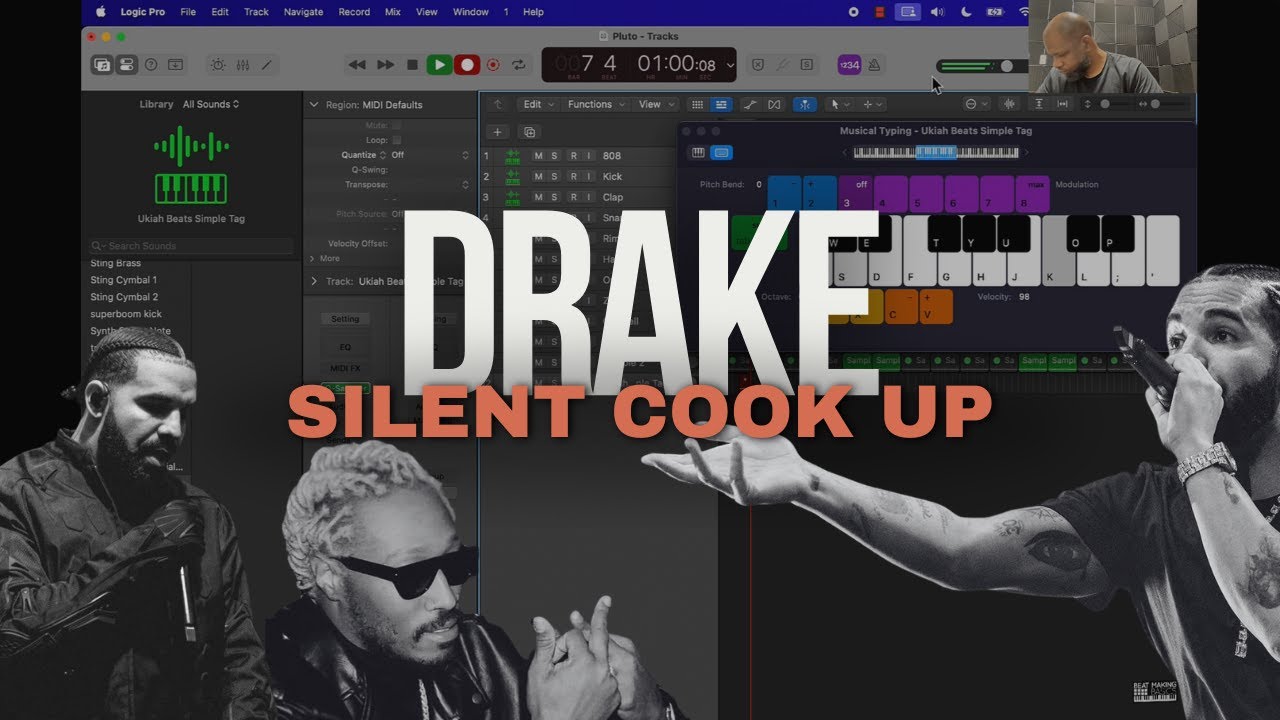Record-enable the Clap track
The height and width of the screenshot is (720, 1280).
(x=573, y=198)
